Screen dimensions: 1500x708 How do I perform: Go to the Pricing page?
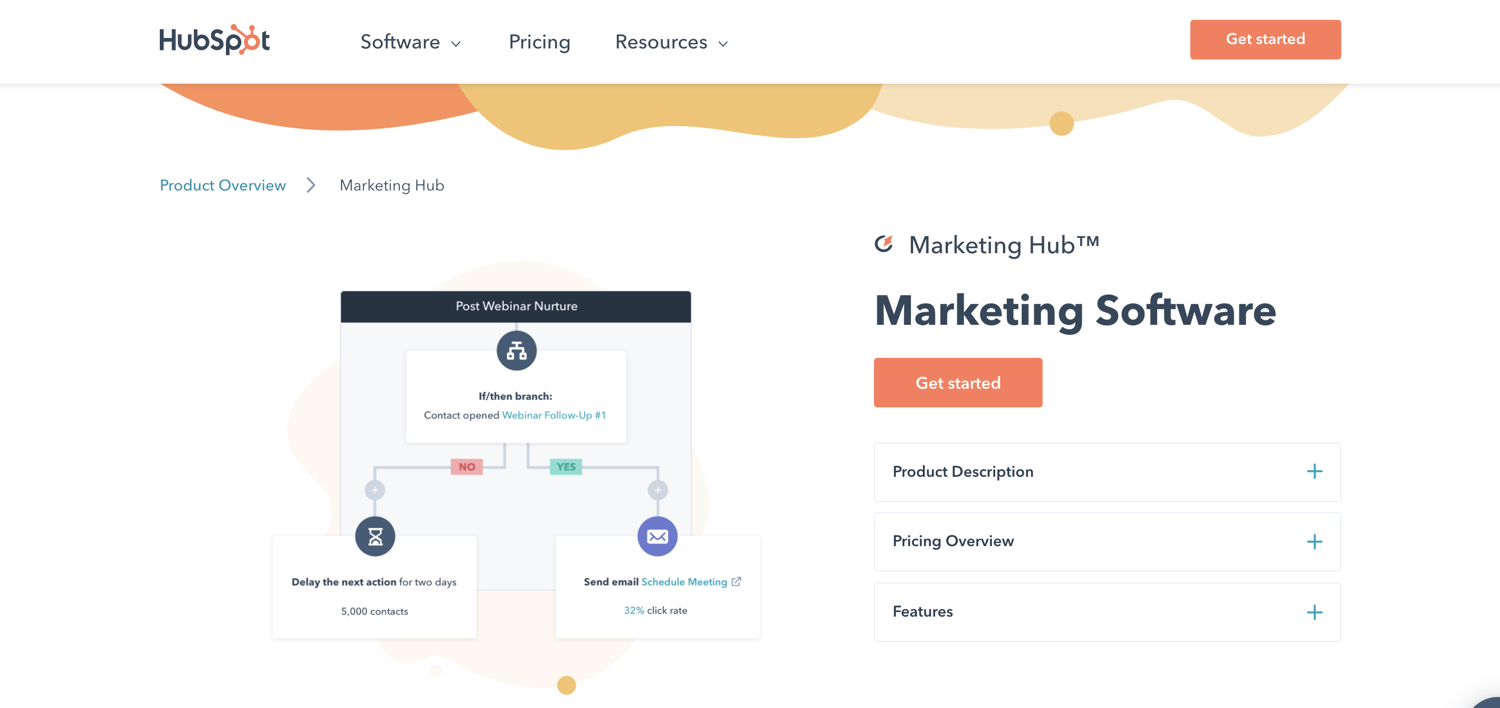[539, 42]
